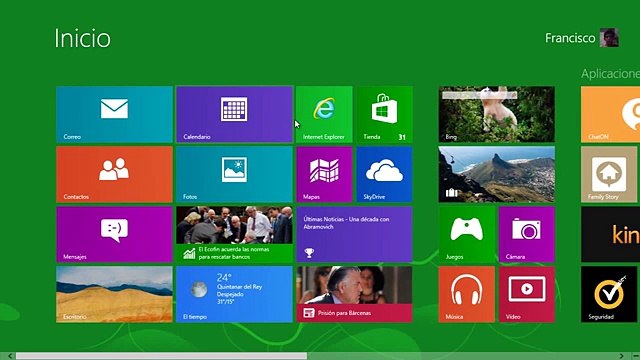Open the ChatON tile
This screenshot has height=360, width=640.
point(610,114)
